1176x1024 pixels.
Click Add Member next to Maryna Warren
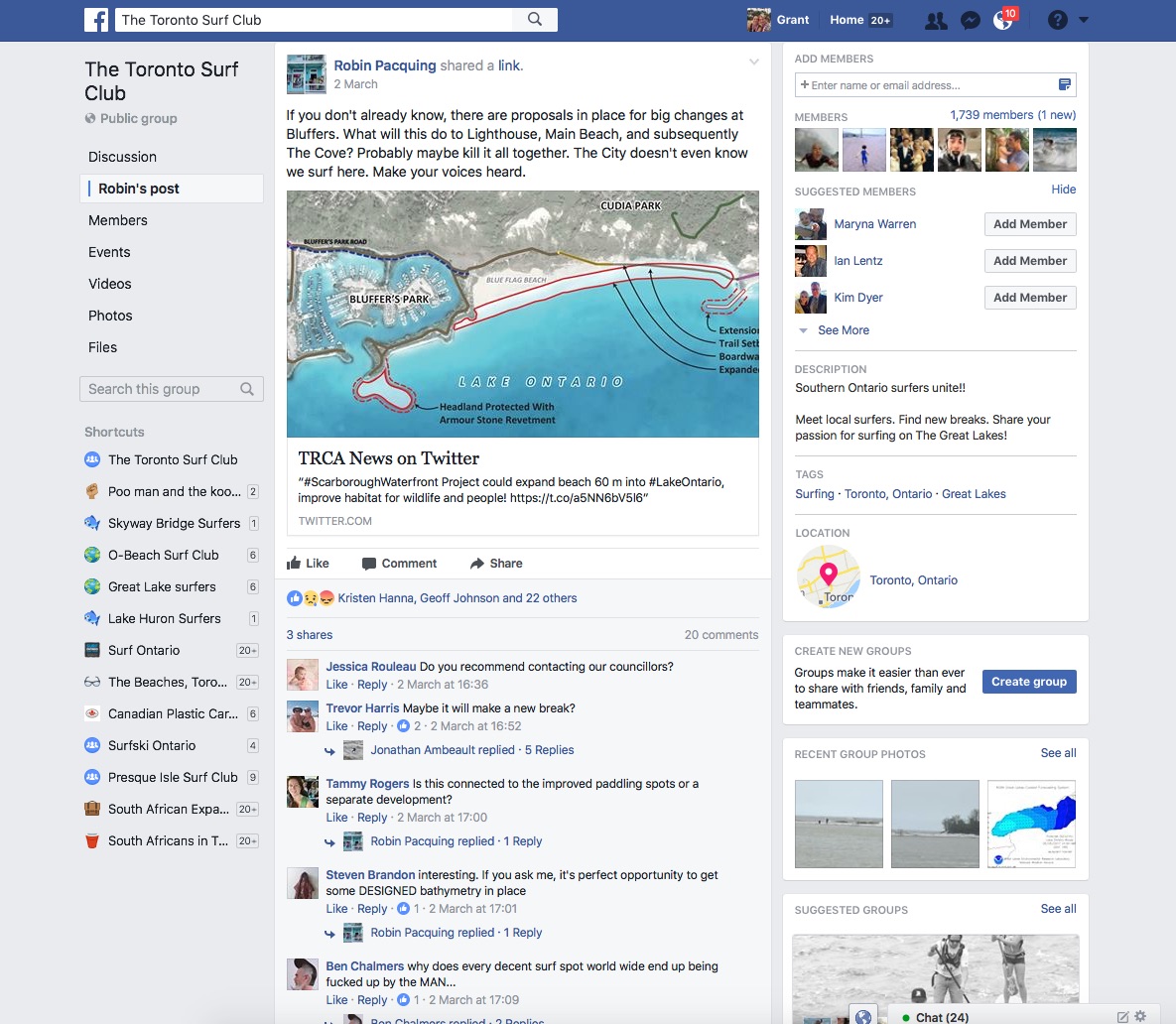click(x=1029, y=224)
